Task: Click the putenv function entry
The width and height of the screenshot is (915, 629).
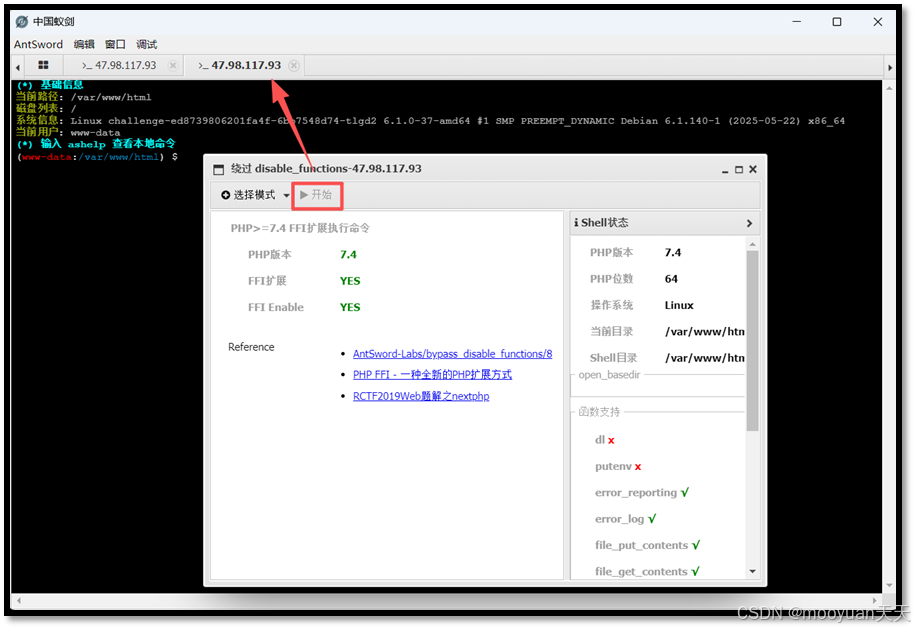Action: point(618,466)
